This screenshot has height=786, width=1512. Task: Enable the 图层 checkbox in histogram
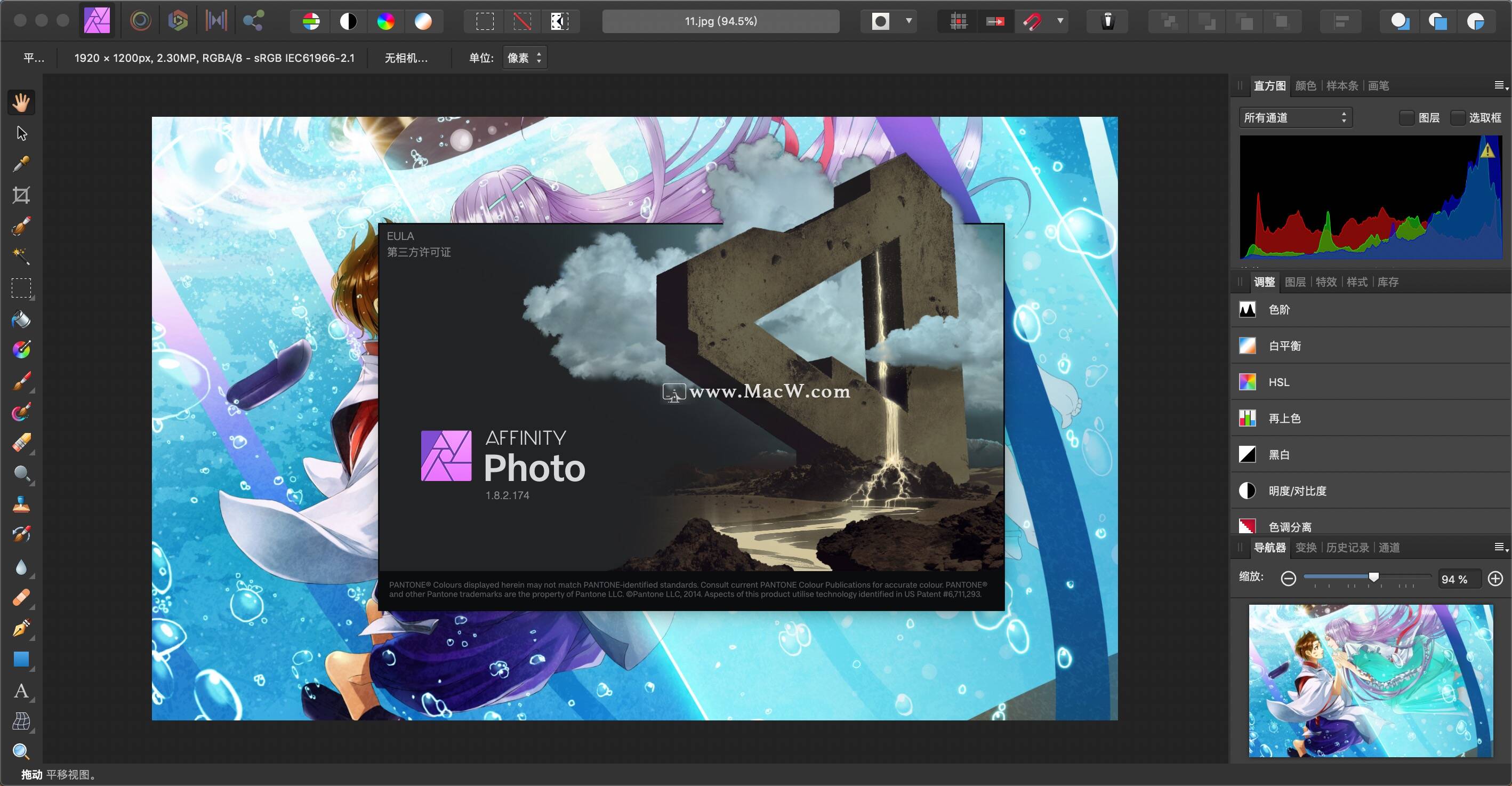[1406, 118]
